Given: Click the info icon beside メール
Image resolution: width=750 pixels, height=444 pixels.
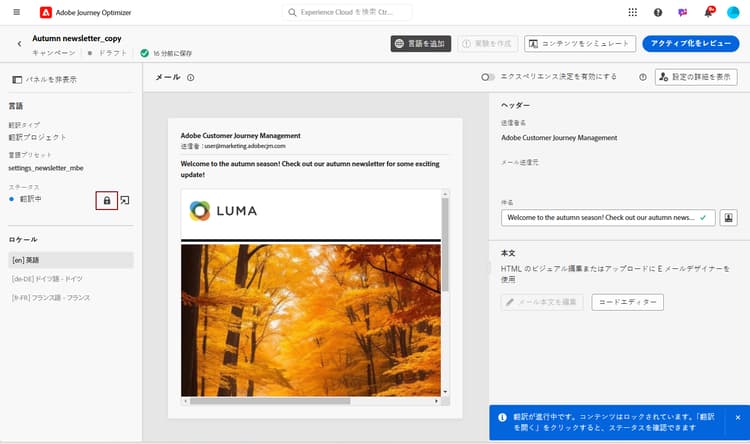Looking at the screenshot, I should point(190,78).
